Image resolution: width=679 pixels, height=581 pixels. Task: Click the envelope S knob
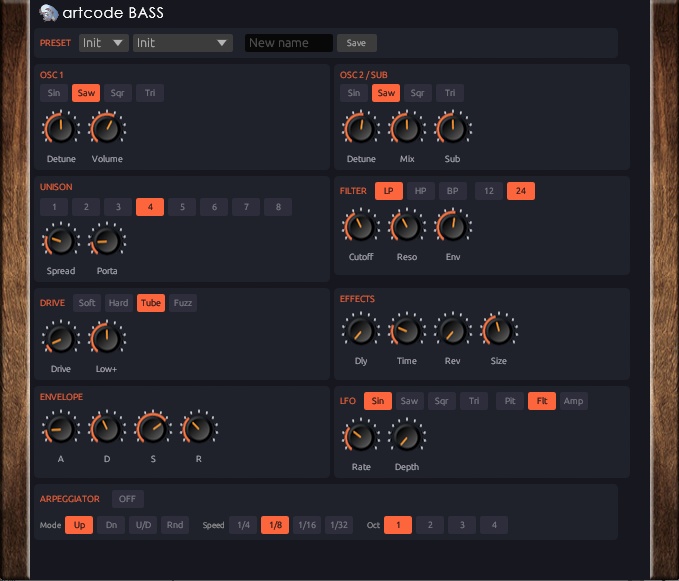pos(153,429)
